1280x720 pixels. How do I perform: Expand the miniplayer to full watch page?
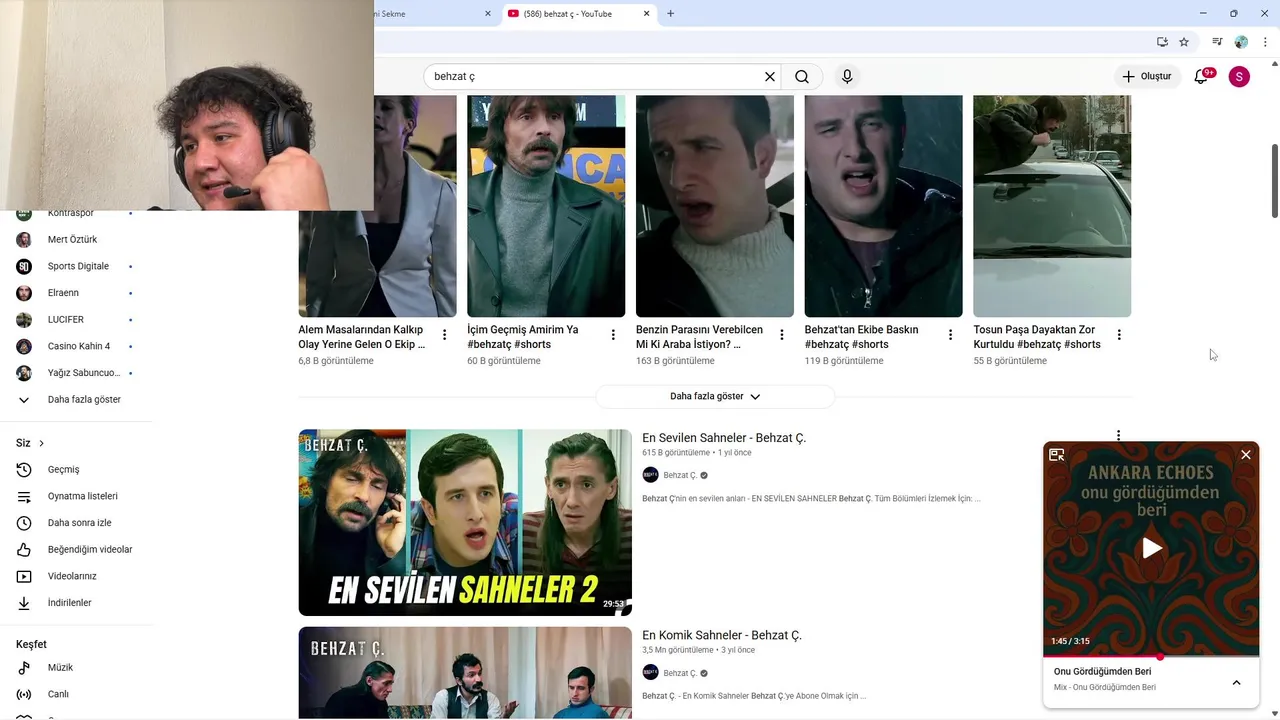pos(1057,455)
